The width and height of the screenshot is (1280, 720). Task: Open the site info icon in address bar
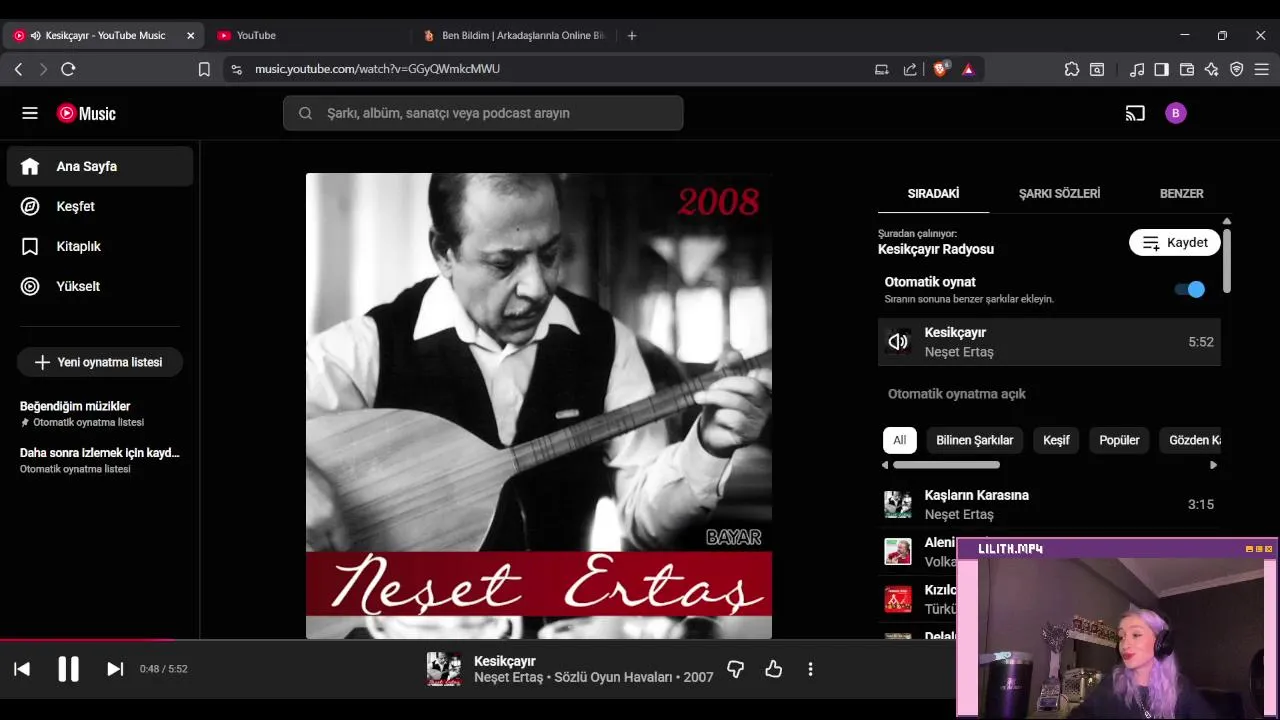(236, 69)
